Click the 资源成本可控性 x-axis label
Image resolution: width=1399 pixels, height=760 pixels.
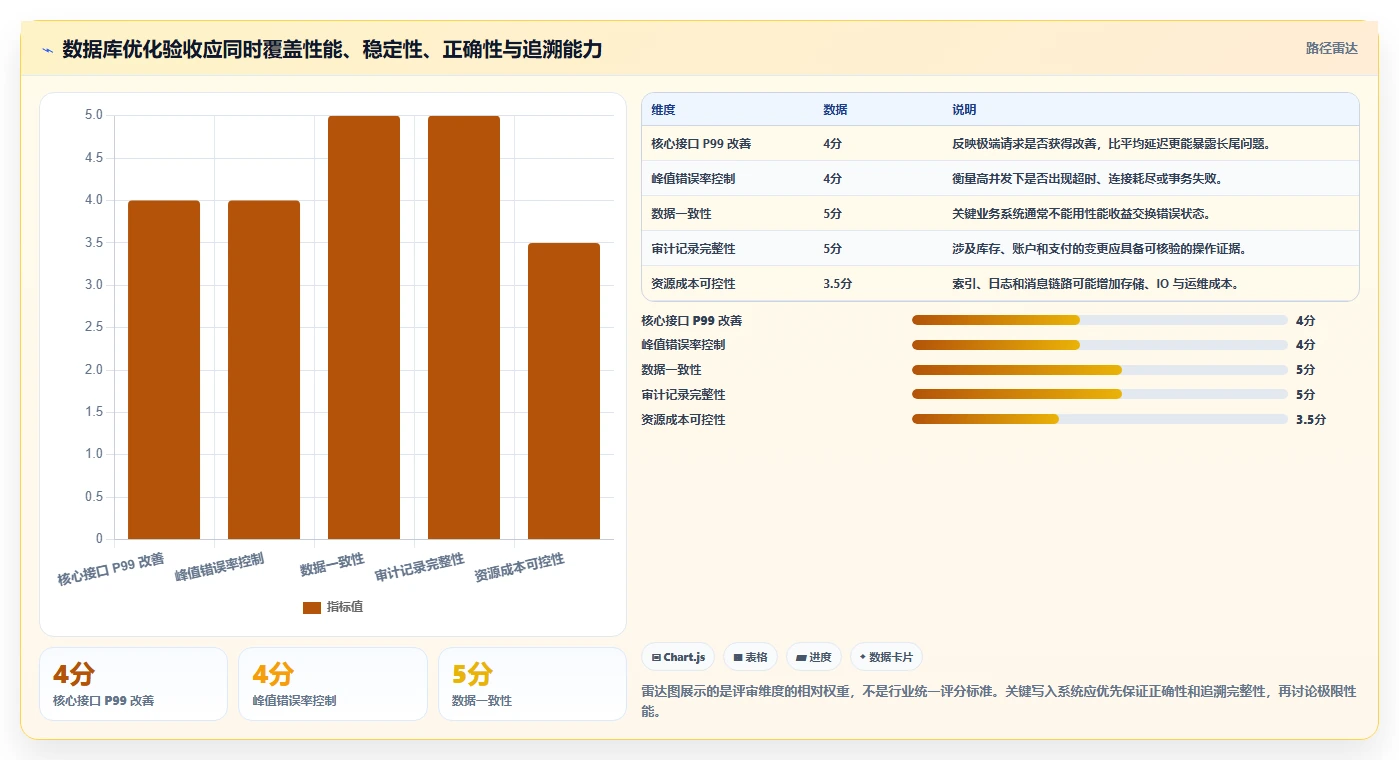[x=519, y=568]
